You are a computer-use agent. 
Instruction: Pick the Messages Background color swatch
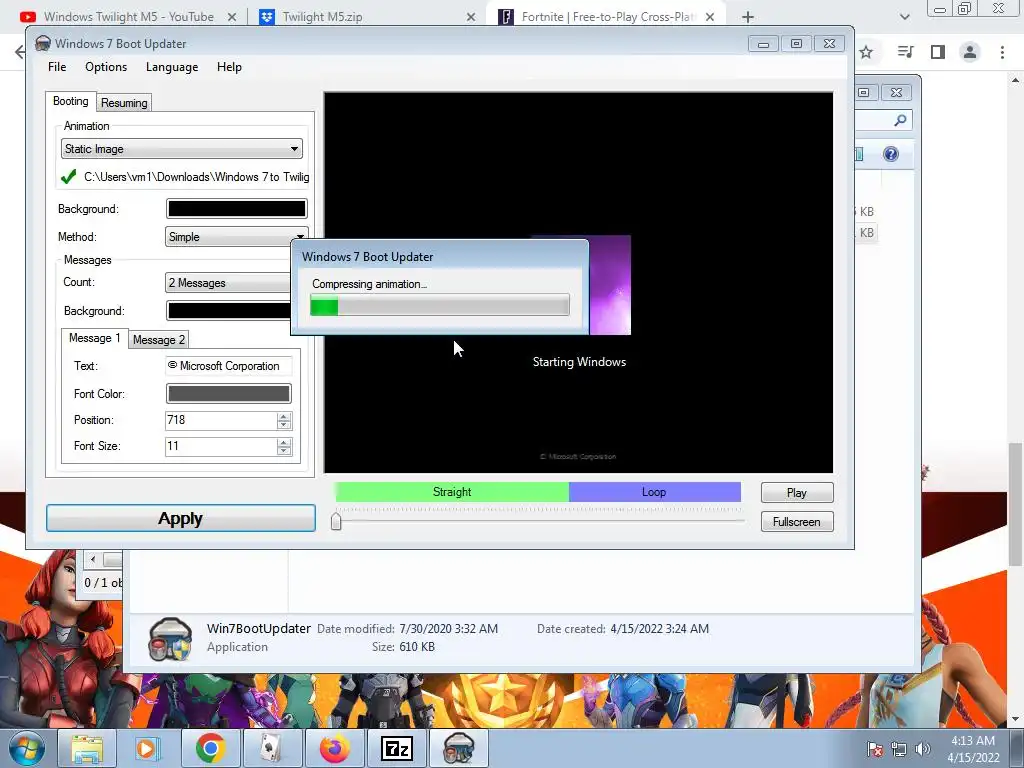[x=229, y=311]
